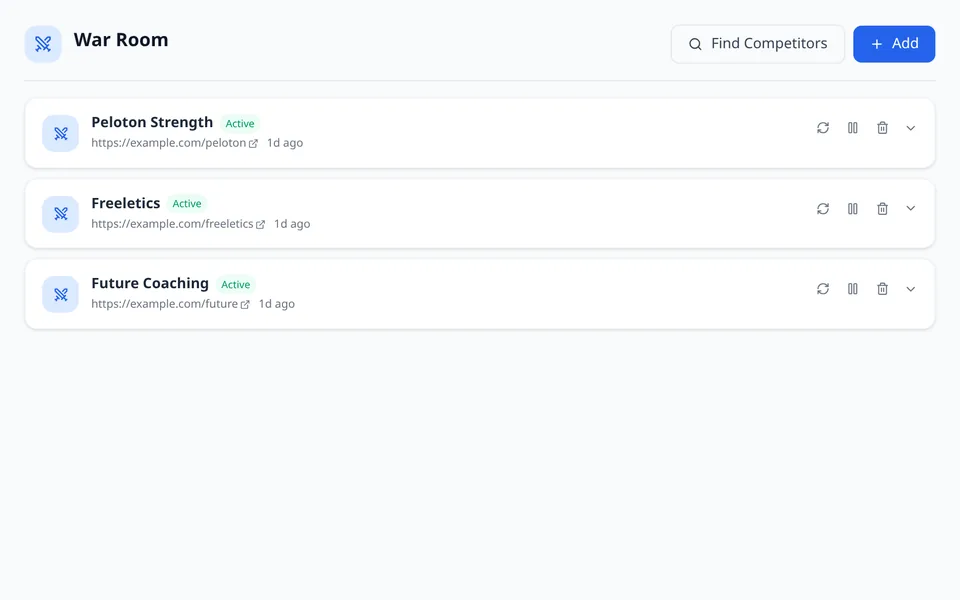Click the 1d ago timestamp on Future Coaching

(x=277, y=304)
